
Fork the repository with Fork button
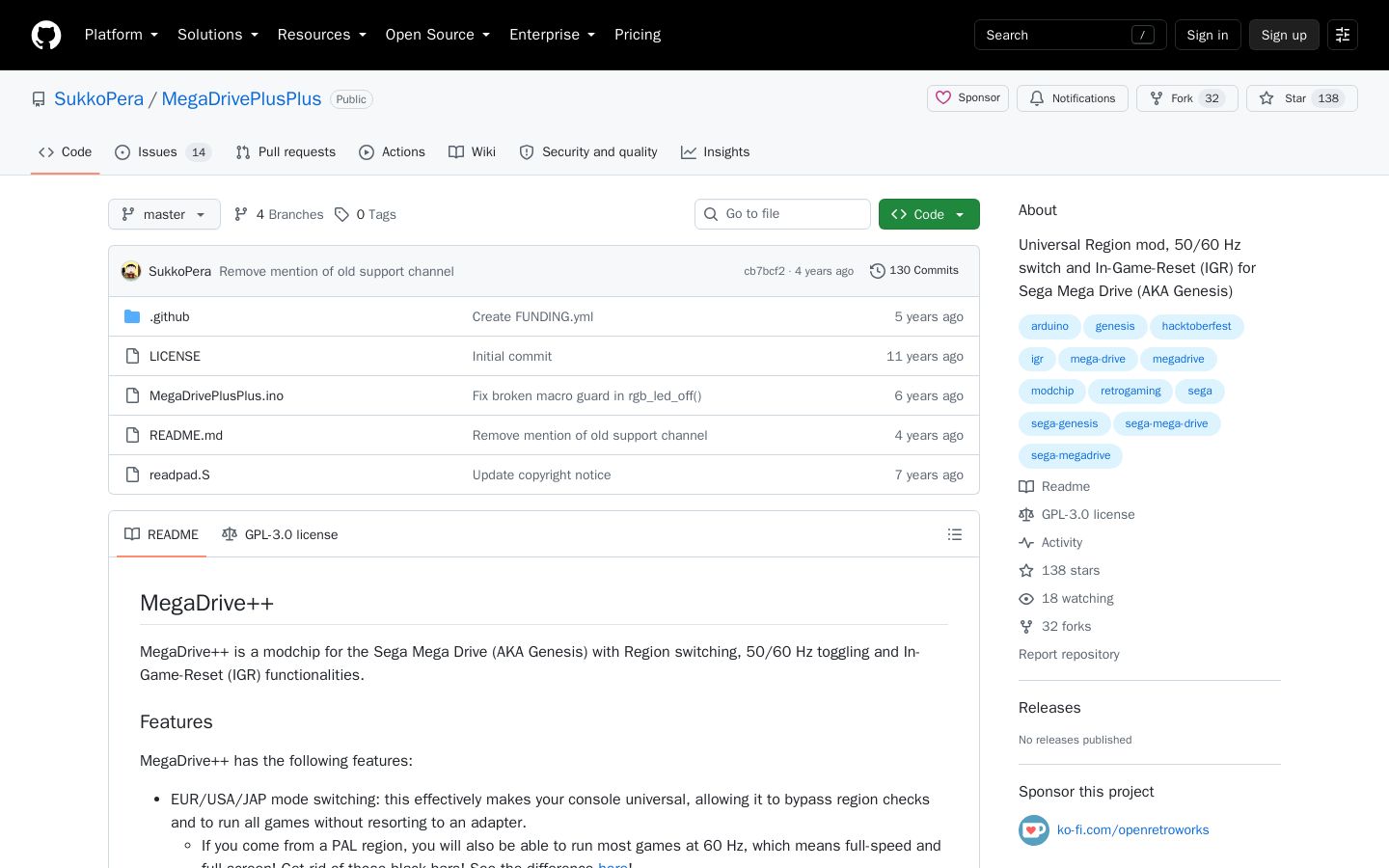coord(1187,98)
